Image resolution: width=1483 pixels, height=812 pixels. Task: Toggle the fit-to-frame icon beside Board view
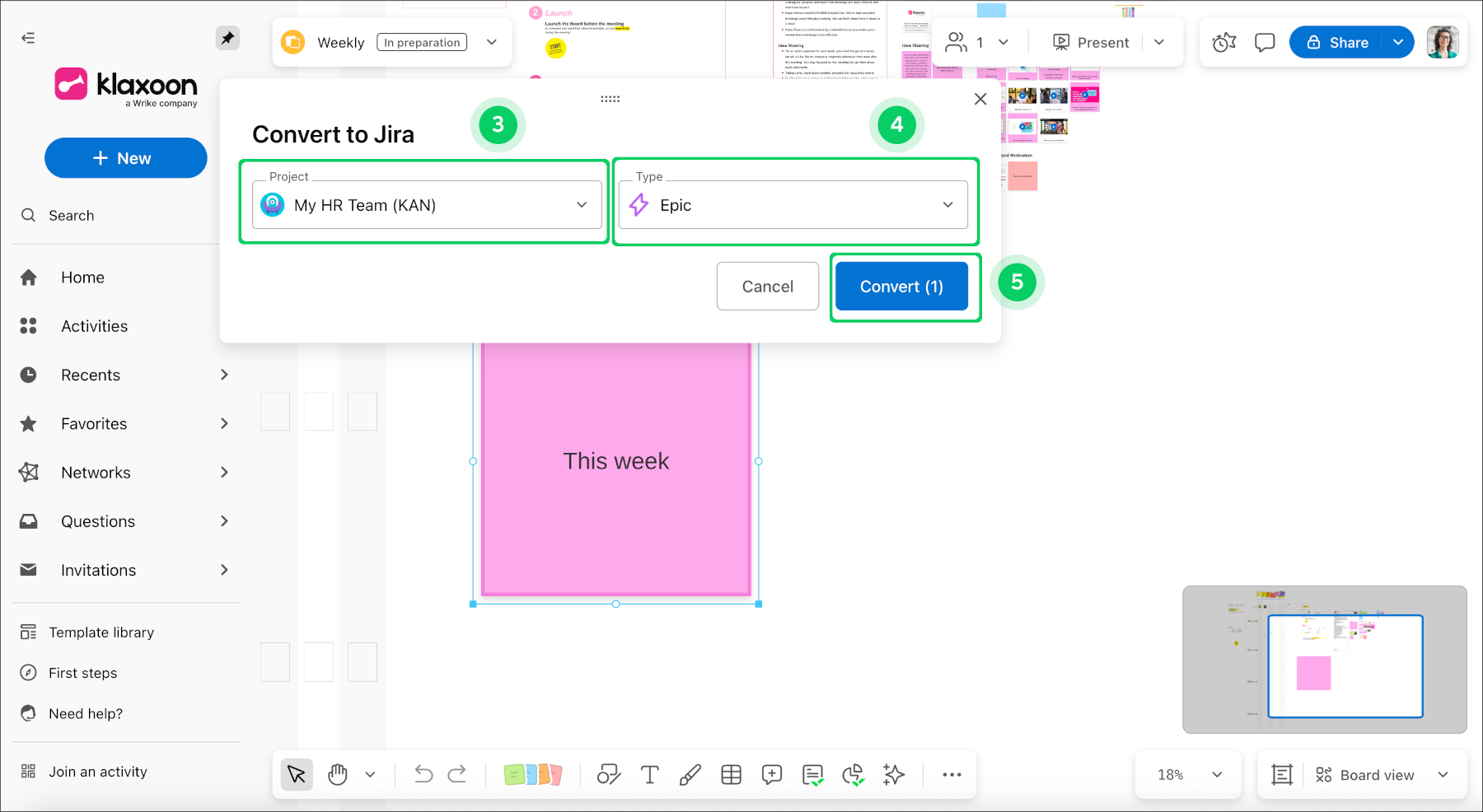click(x=1282, y=775)
